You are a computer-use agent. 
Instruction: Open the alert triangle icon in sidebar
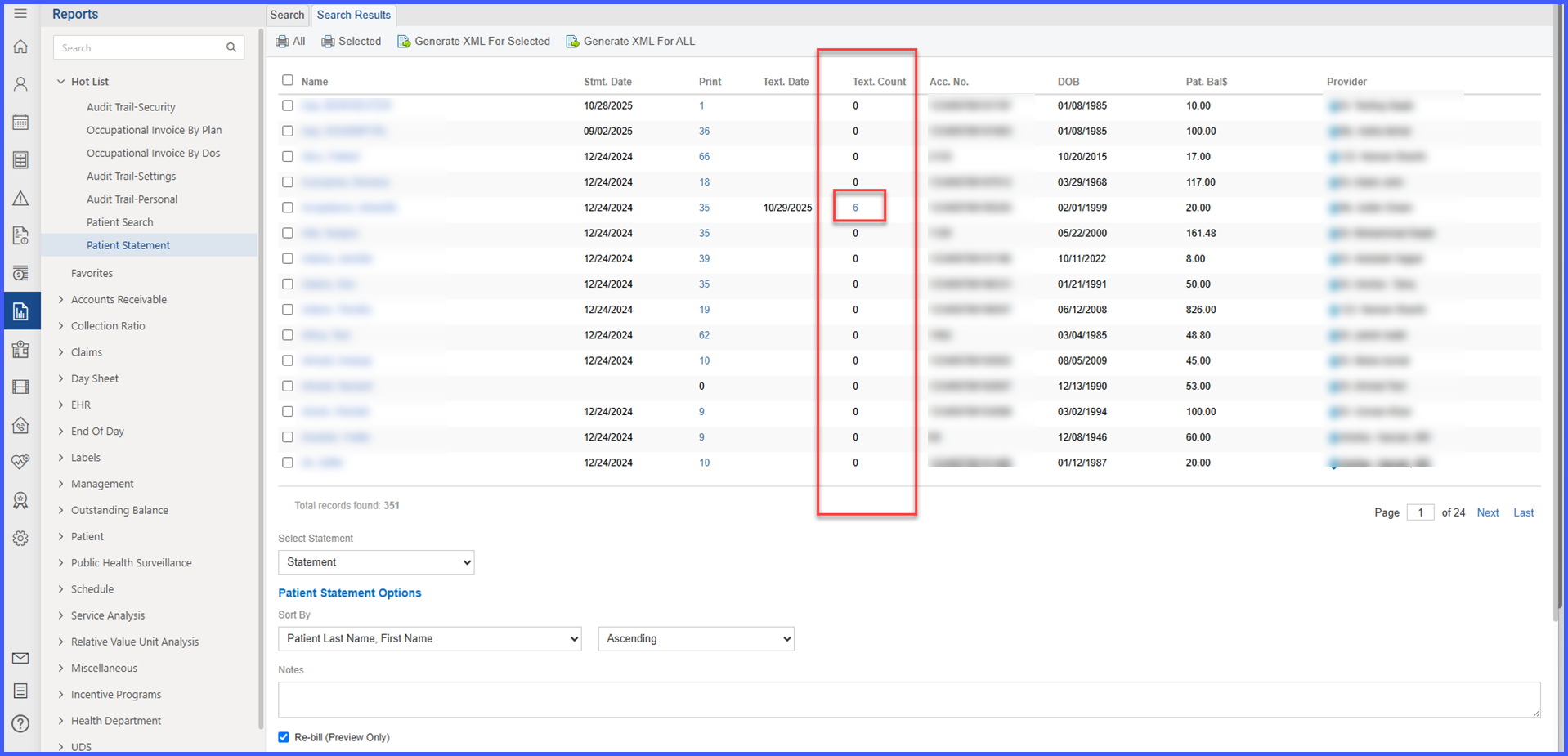(20, 198)
